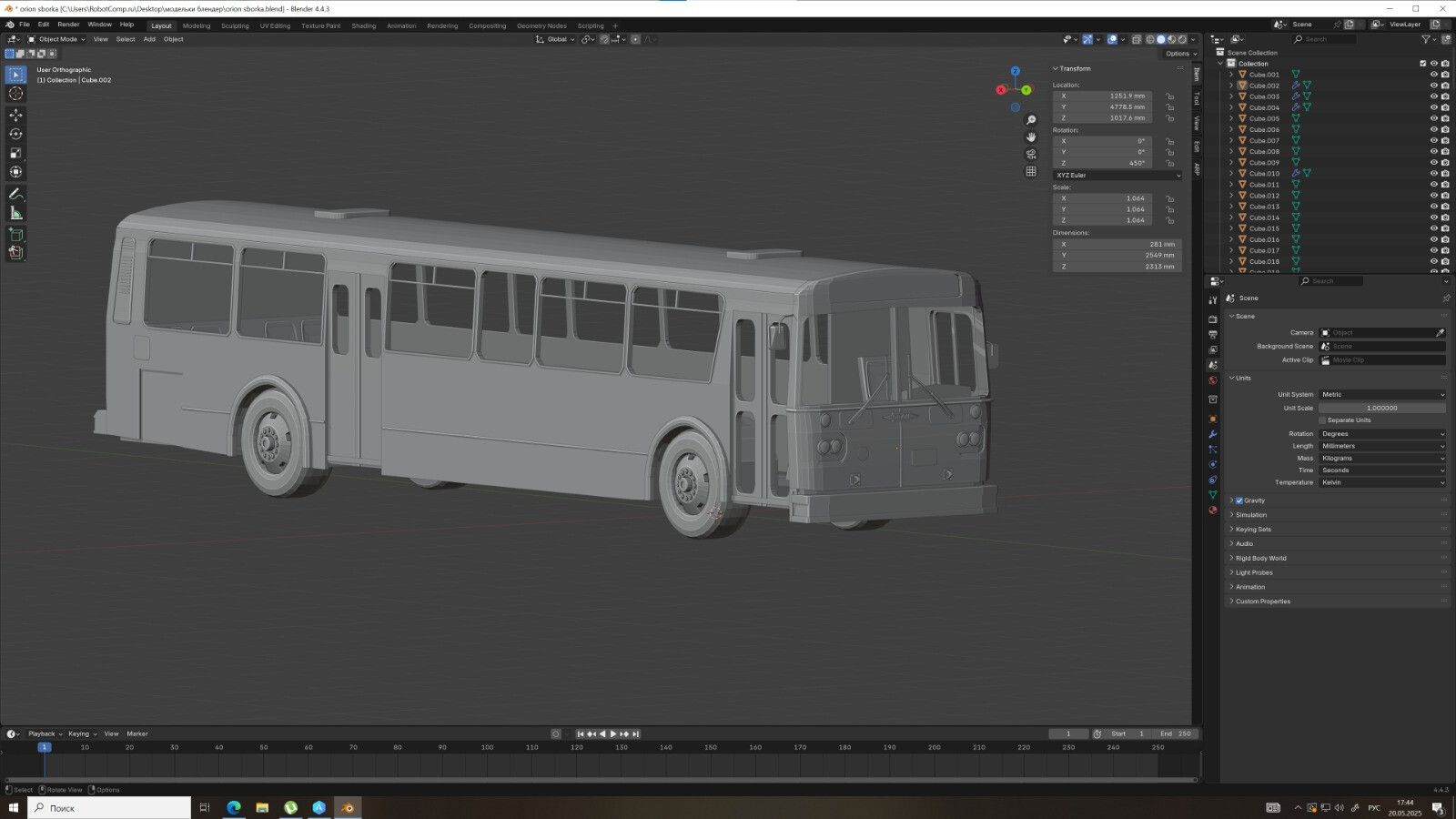This screenshot has height=819, width=1456.
Task: Switch to the Shading workspace tab
Action: click(x=363, y=25)
